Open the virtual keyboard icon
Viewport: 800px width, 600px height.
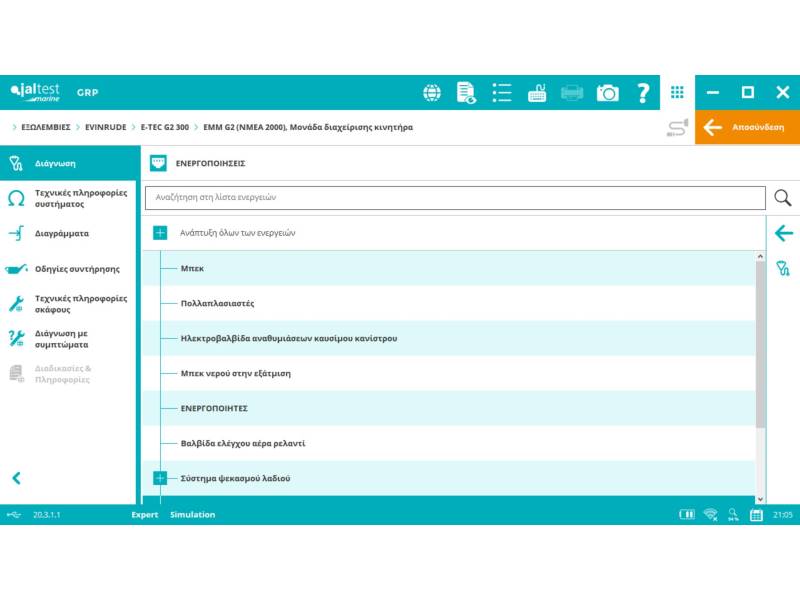(x=537, y=93)
